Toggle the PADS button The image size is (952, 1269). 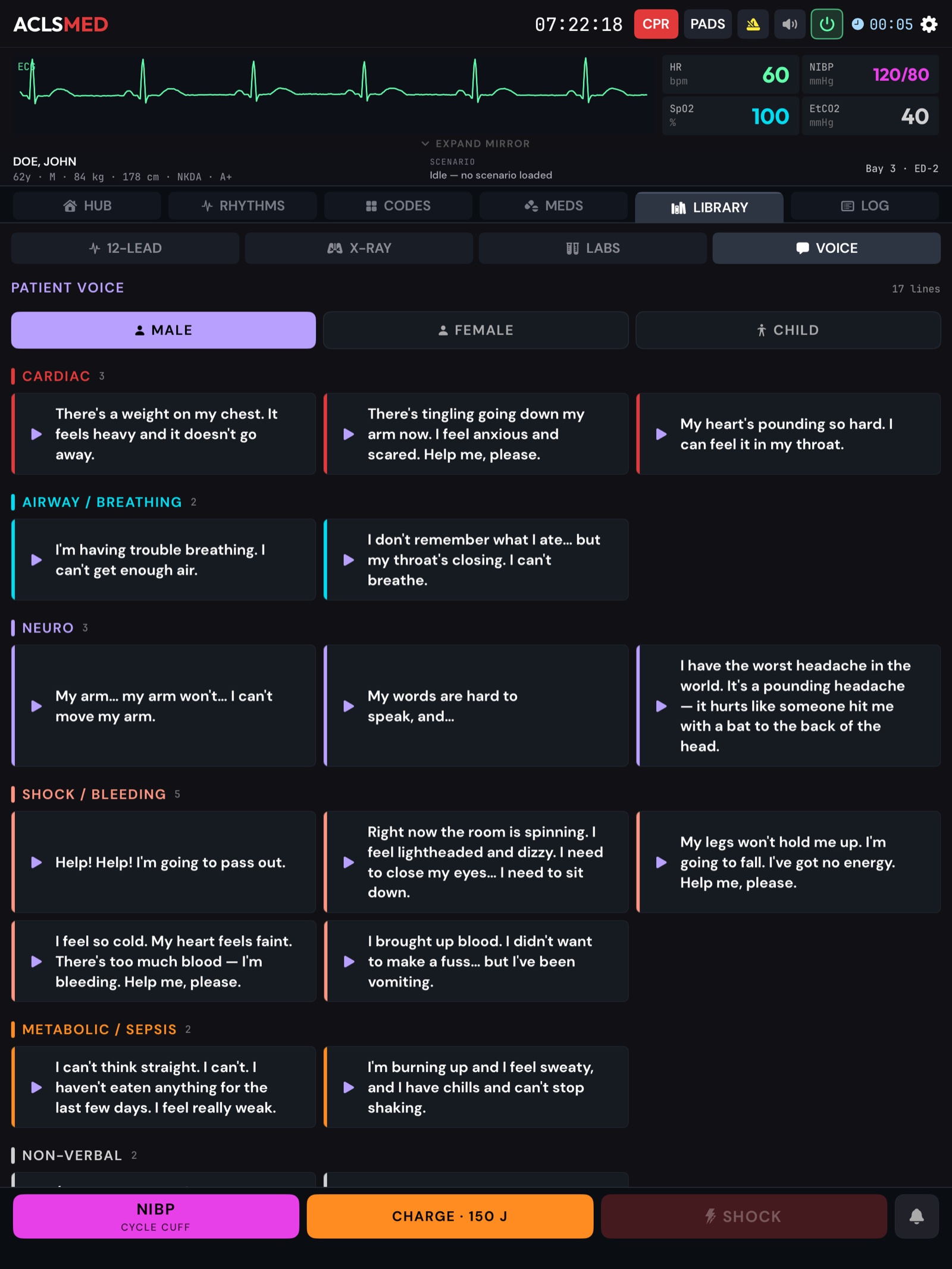(x=707, y=24)
